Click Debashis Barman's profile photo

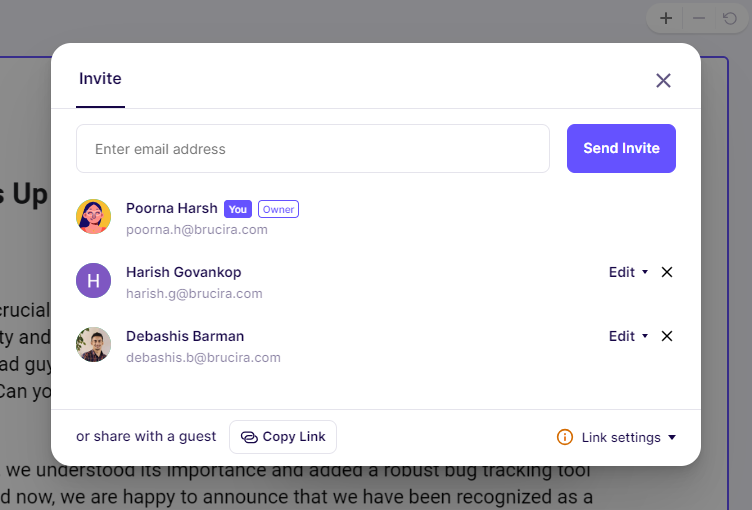tap(94, 344)
